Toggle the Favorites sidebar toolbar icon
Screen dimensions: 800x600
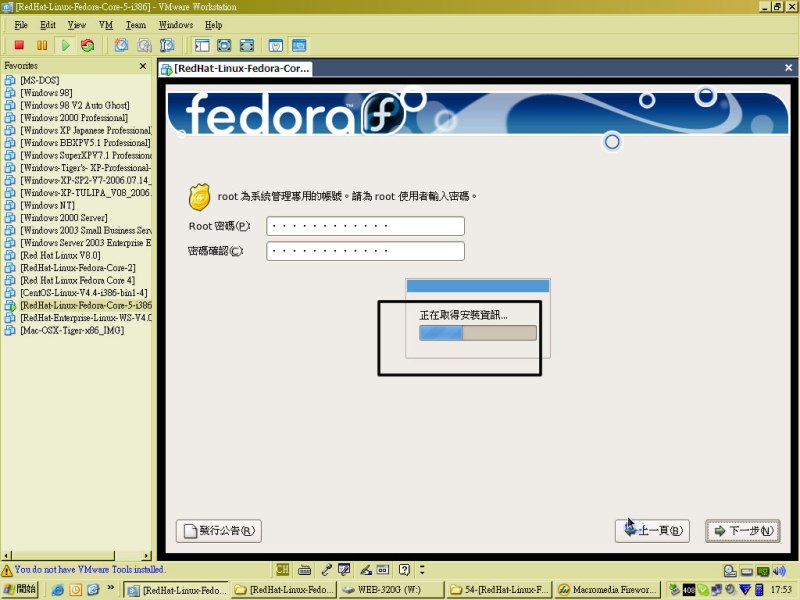(x=202, y=45)
